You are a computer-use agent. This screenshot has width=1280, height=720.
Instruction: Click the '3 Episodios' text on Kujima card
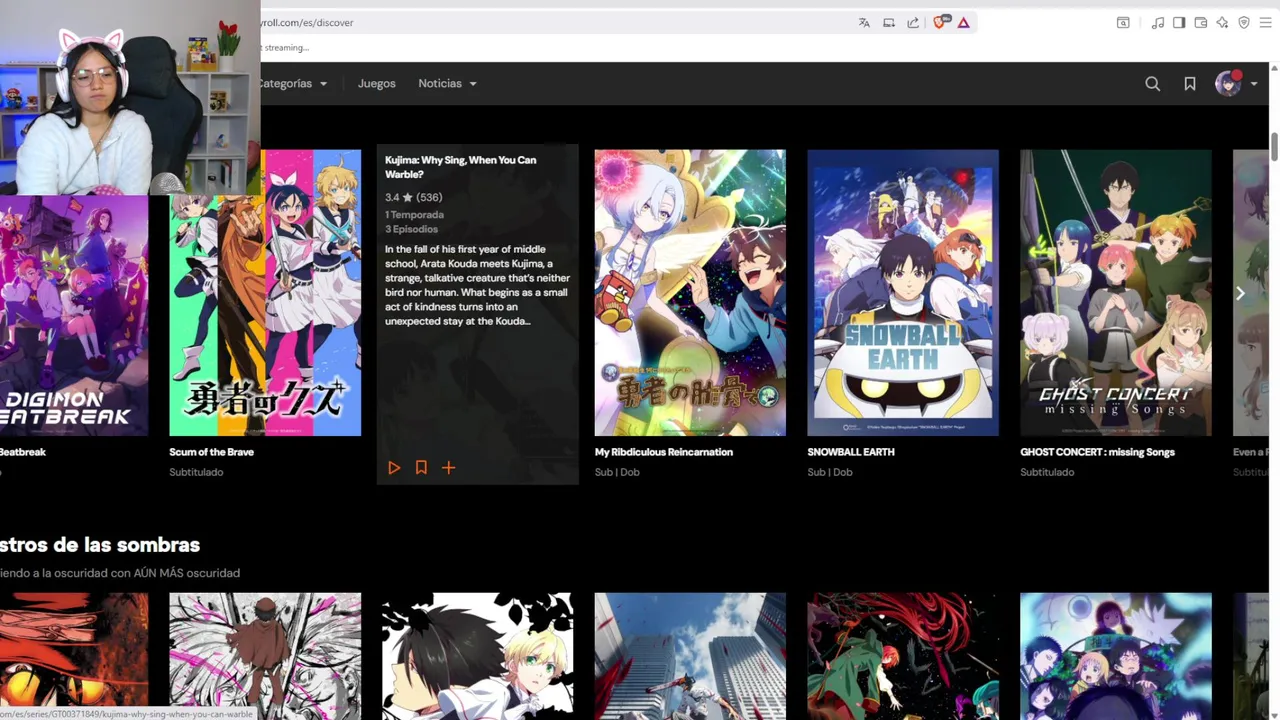[x=411, y=229]
